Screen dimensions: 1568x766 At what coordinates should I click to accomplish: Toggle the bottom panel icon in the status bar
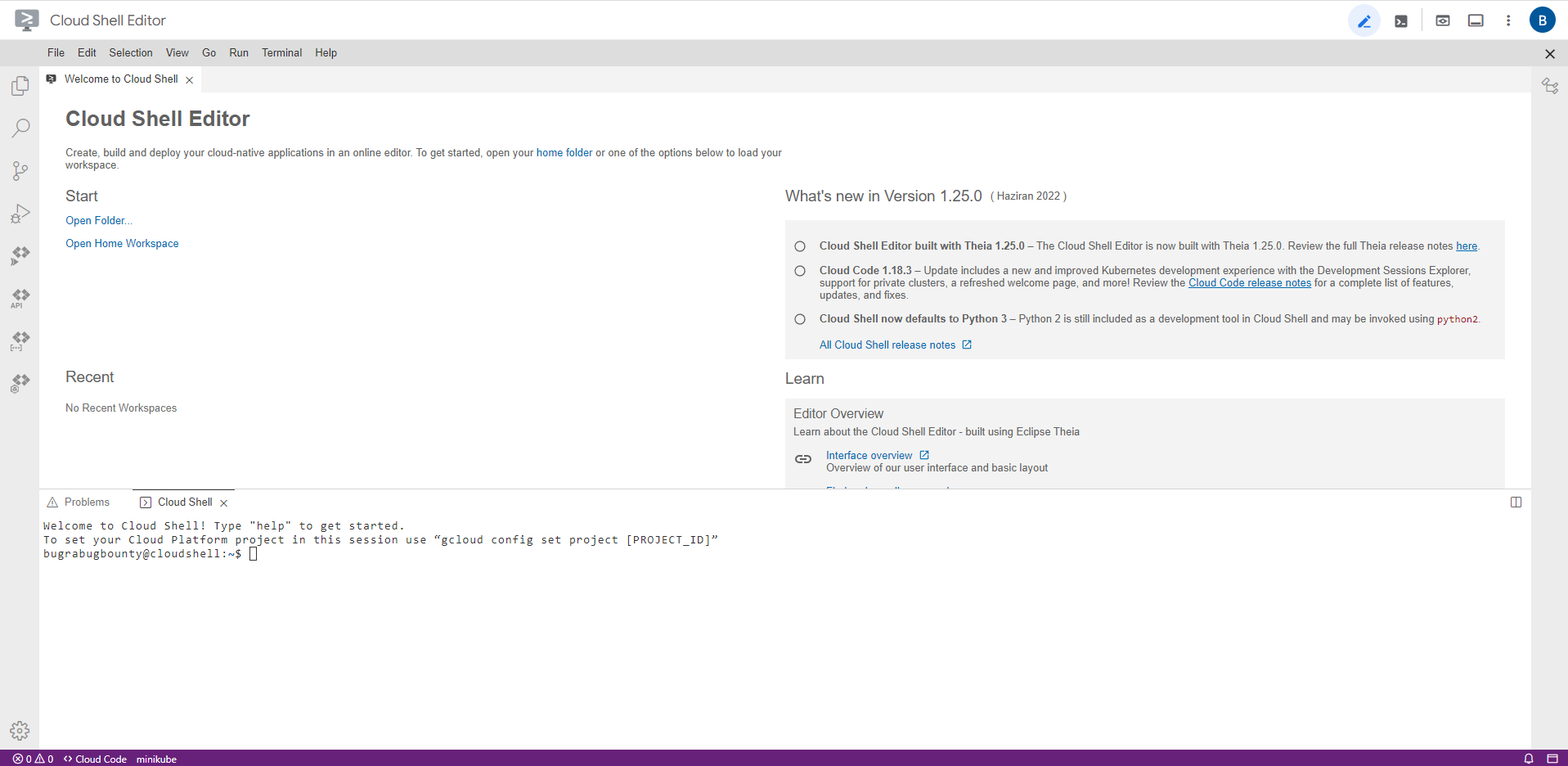click(1552, 759)
